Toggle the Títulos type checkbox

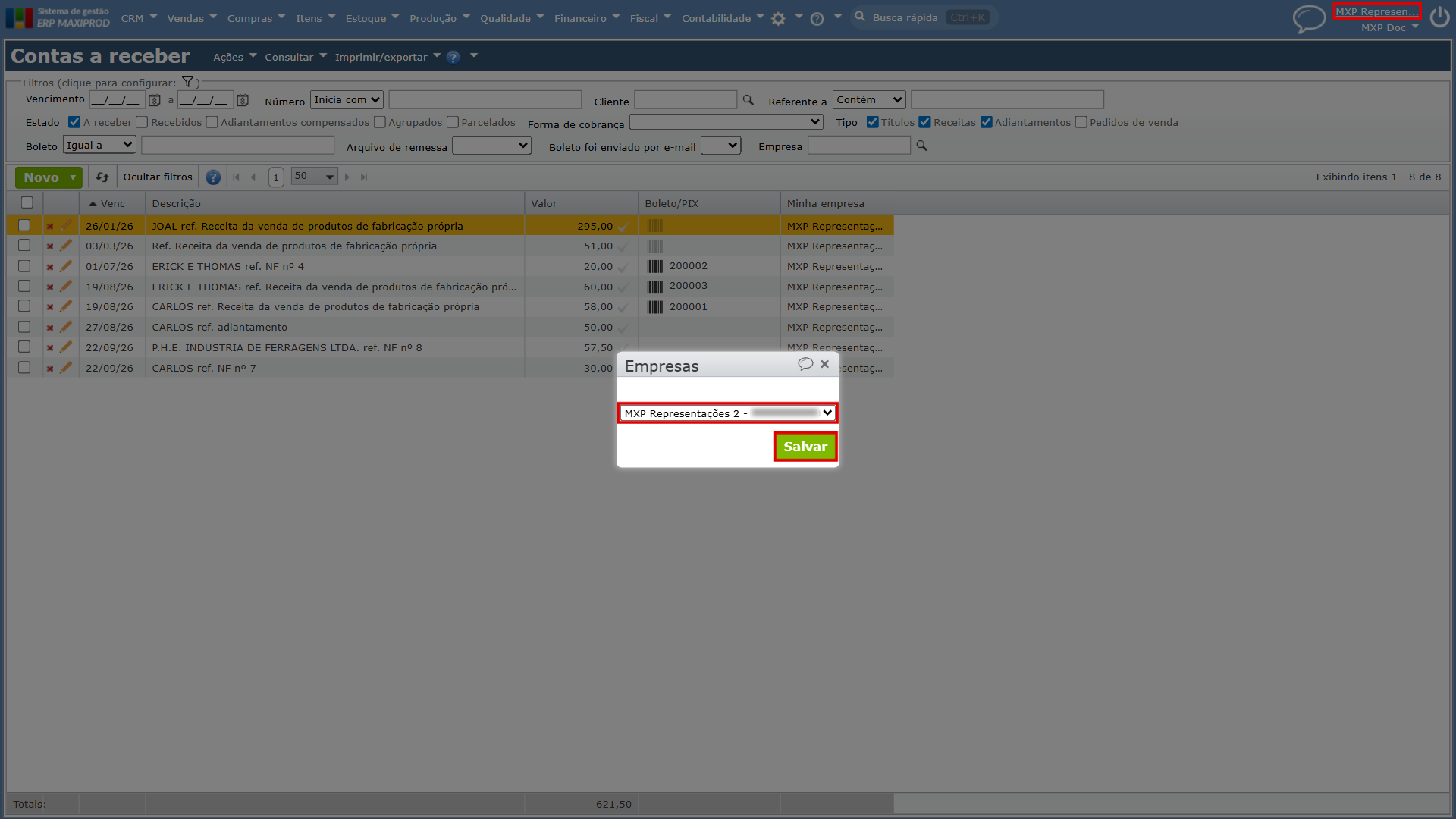[873, 122]
